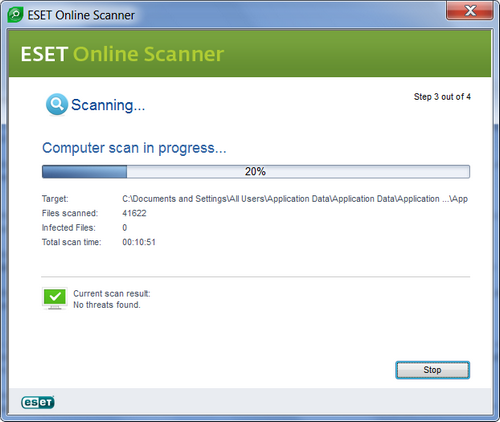Click the 'Current scan result:' label
The image size is (500, 422).
click(112, 294)
